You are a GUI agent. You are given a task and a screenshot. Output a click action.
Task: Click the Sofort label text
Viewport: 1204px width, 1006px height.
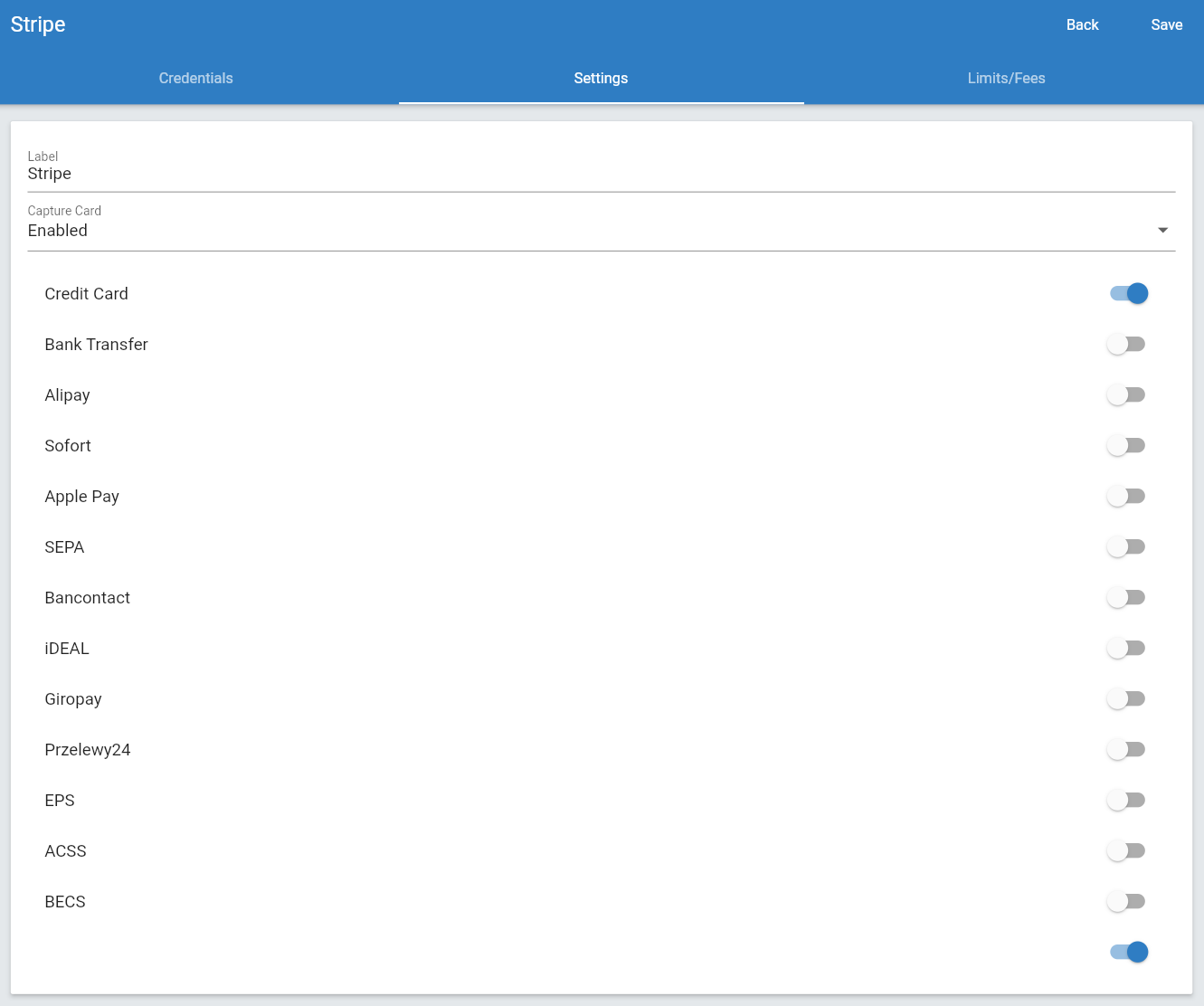coord(68,446)
